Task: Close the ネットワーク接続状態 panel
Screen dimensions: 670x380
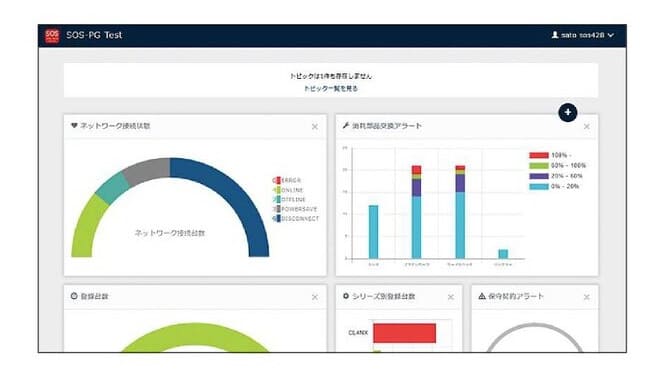Action: [x=314, y=127]
